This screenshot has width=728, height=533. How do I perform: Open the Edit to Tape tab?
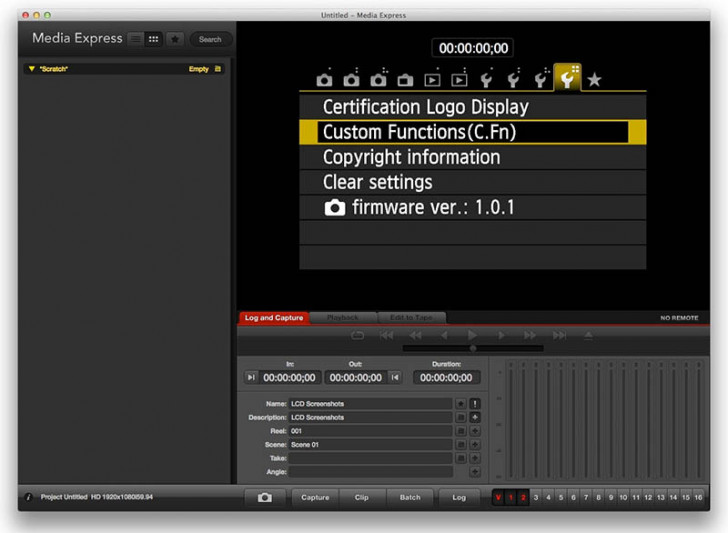[x=411, y=318]
